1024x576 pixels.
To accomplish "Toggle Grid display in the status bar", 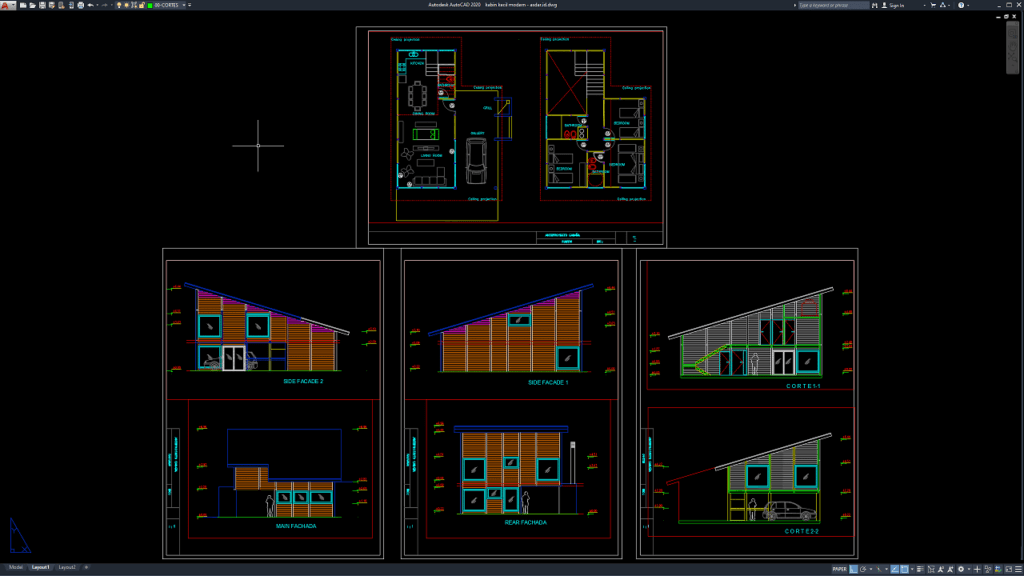I will click(x=853, y=570).
